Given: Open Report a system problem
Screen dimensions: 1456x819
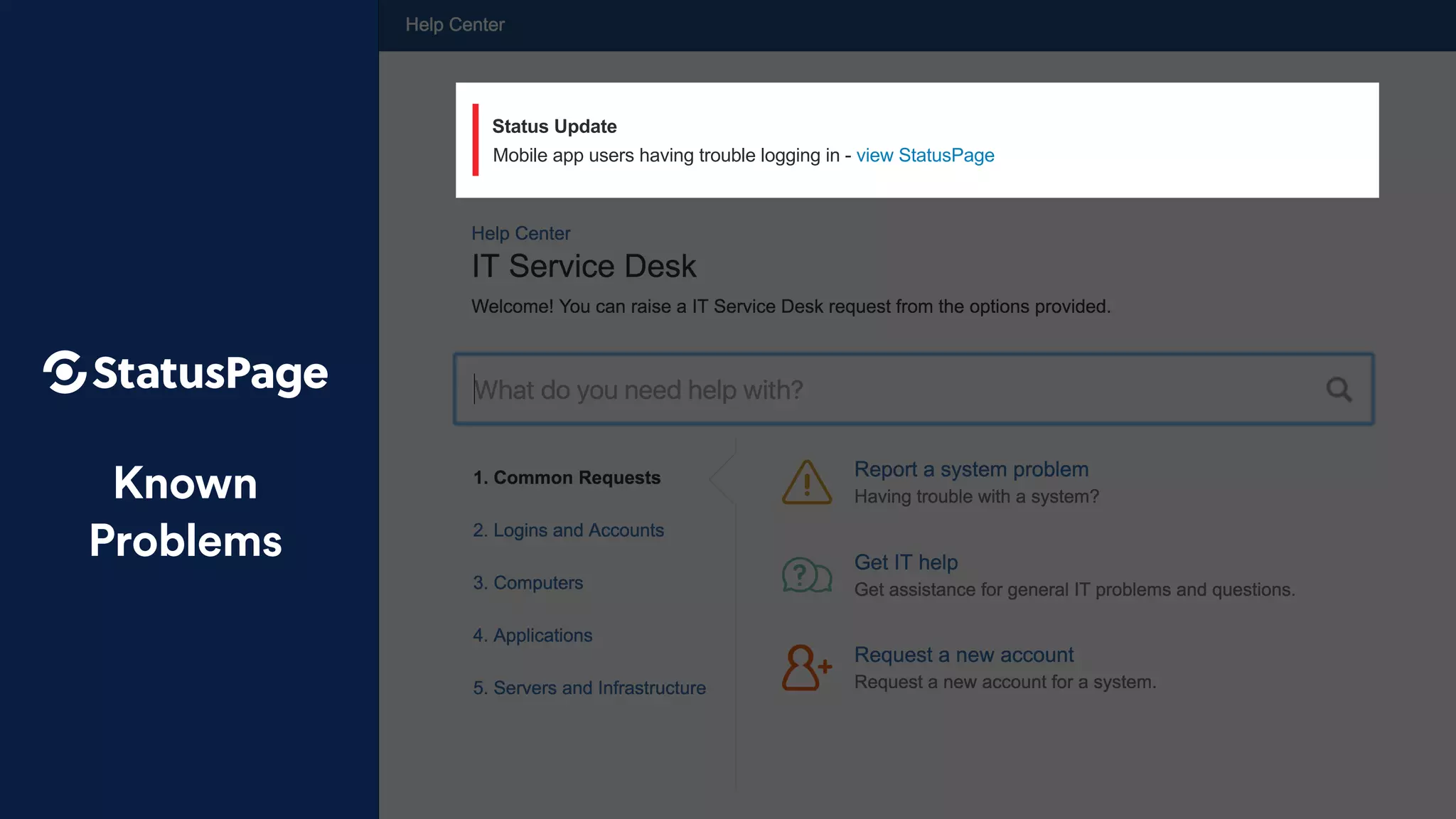Looking at the screenshot, I should pos(971,469).
